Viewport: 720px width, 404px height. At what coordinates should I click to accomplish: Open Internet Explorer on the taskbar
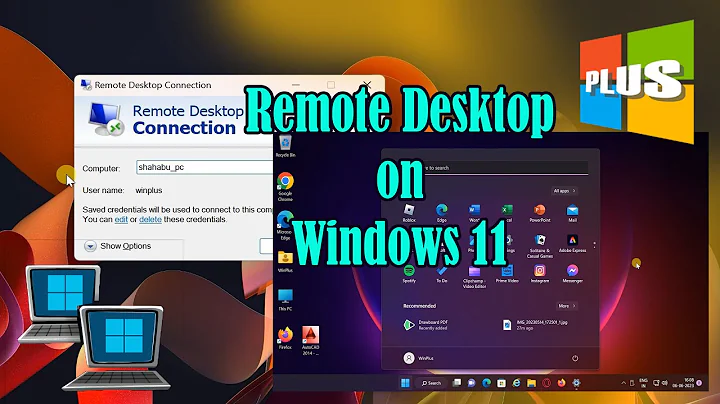click(516, 383)
